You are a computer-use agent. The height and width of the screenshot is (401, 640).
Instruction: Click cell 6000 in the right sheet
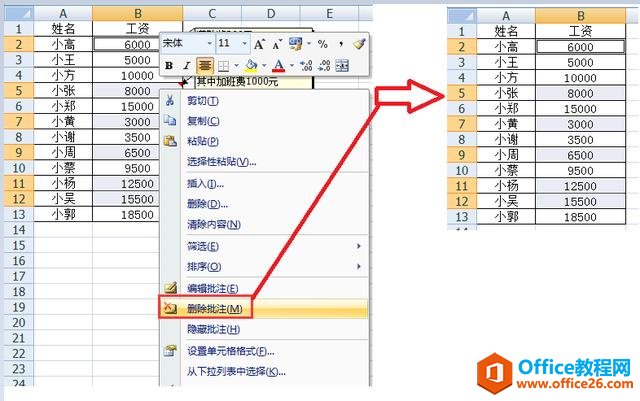pos(580,47)
